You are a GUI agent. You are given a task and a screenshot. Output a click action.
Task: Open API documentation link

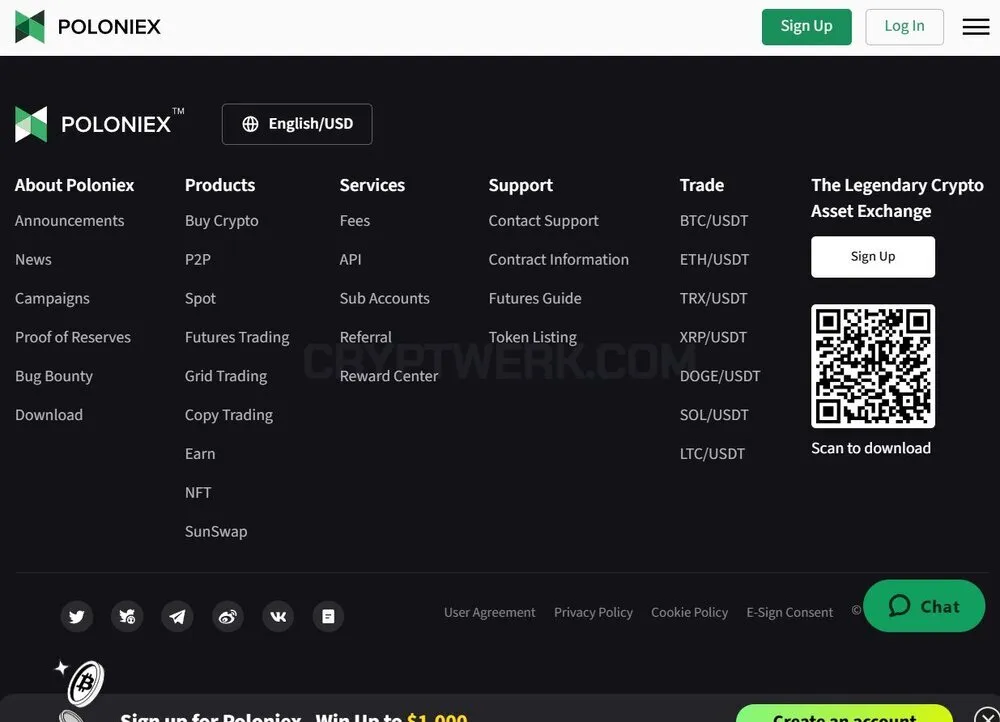(x=351, y=260)
